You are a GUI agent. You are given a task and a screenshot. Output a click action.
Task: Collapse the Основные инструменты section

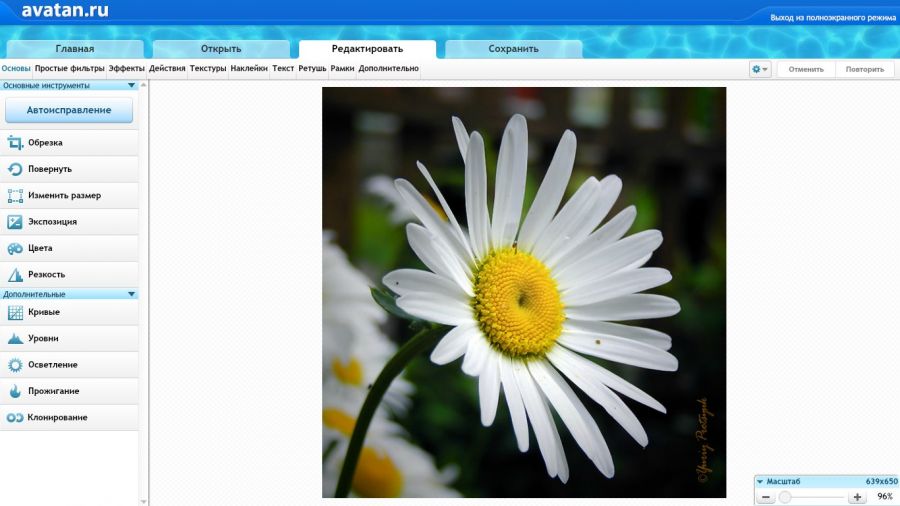[x=131, y=86]
